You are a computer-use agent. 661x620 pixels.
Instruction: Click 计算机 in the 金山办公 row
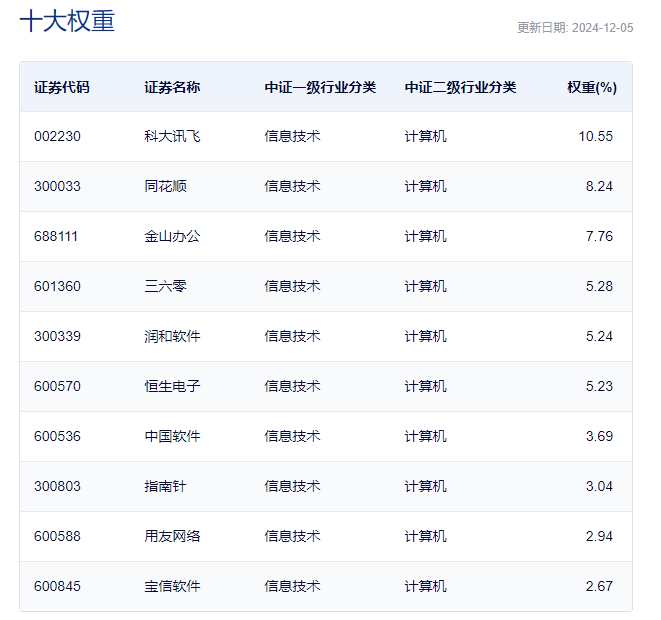point(425,236)
